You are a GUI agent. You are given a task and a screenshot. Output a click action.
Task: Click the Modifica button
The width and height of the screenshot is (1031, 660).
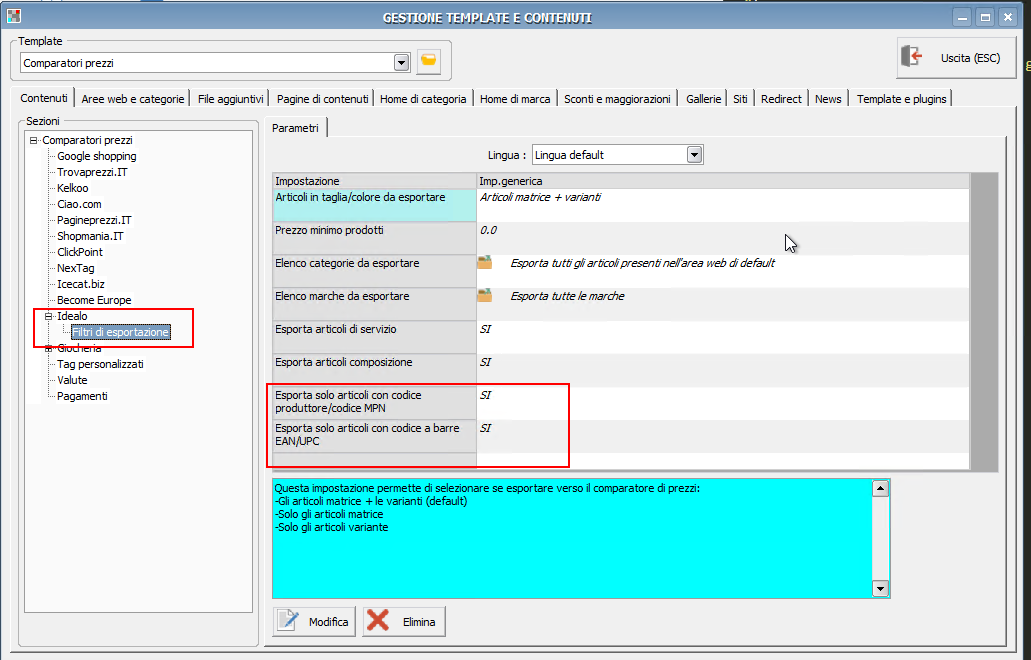point(314,621)
